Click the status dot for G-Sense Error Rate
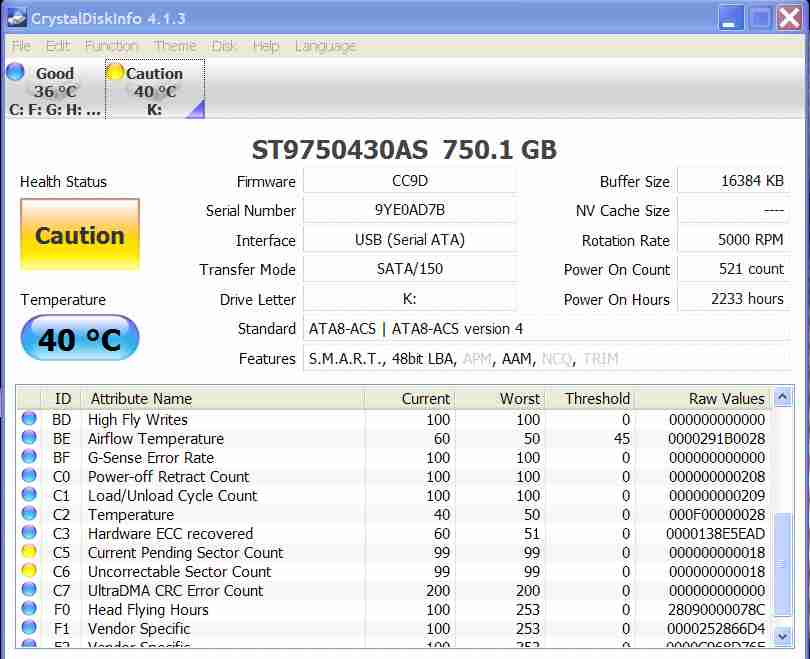This screenshot has height=659, width=810. [29, 457]
